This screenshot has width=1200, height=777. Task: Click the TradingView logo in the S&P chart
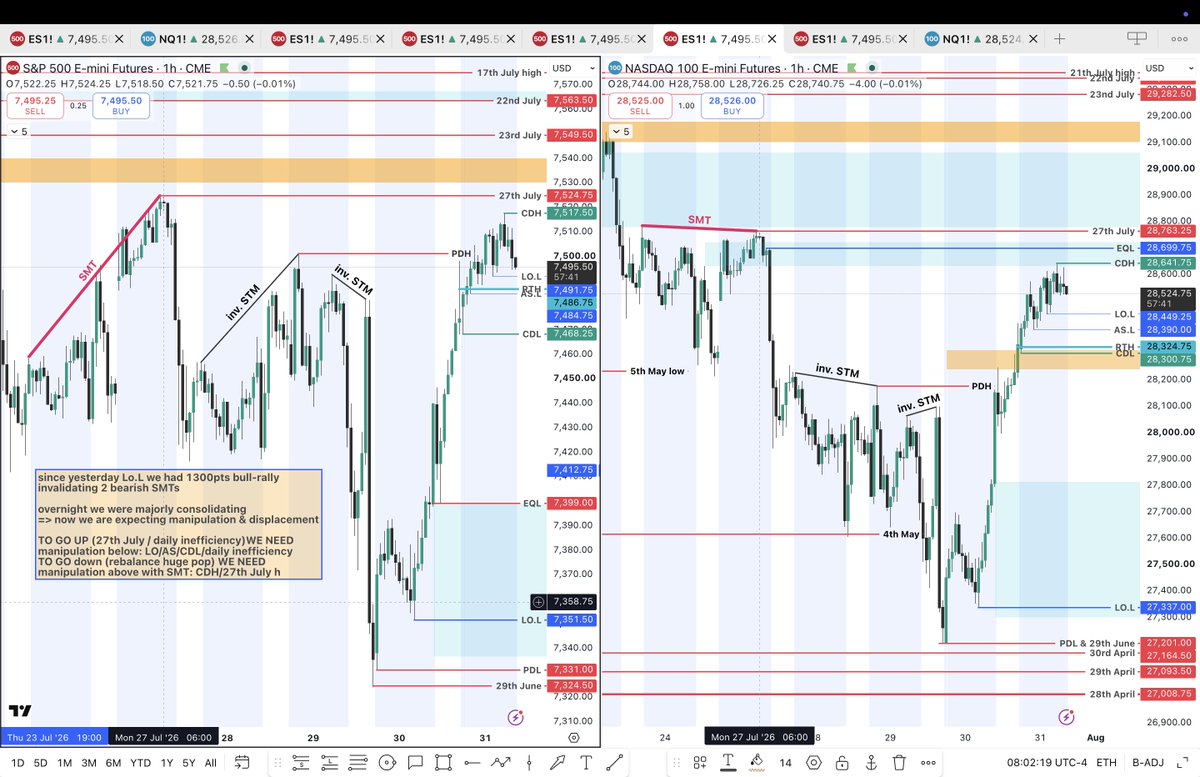[x=19, y=712]
